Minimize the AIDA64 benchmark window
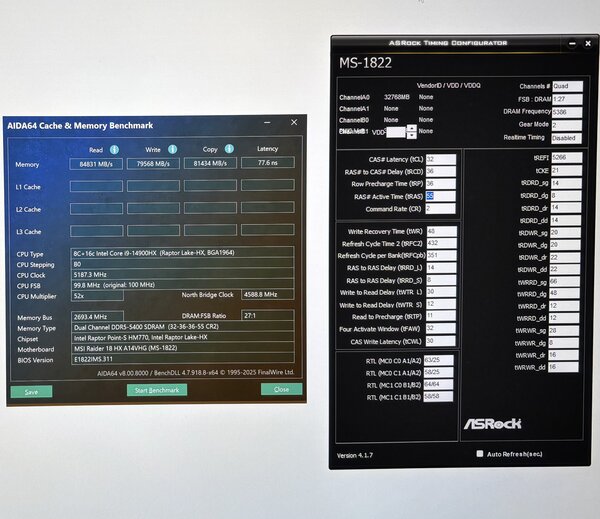600x519 pixels. [x=267, y=122]
